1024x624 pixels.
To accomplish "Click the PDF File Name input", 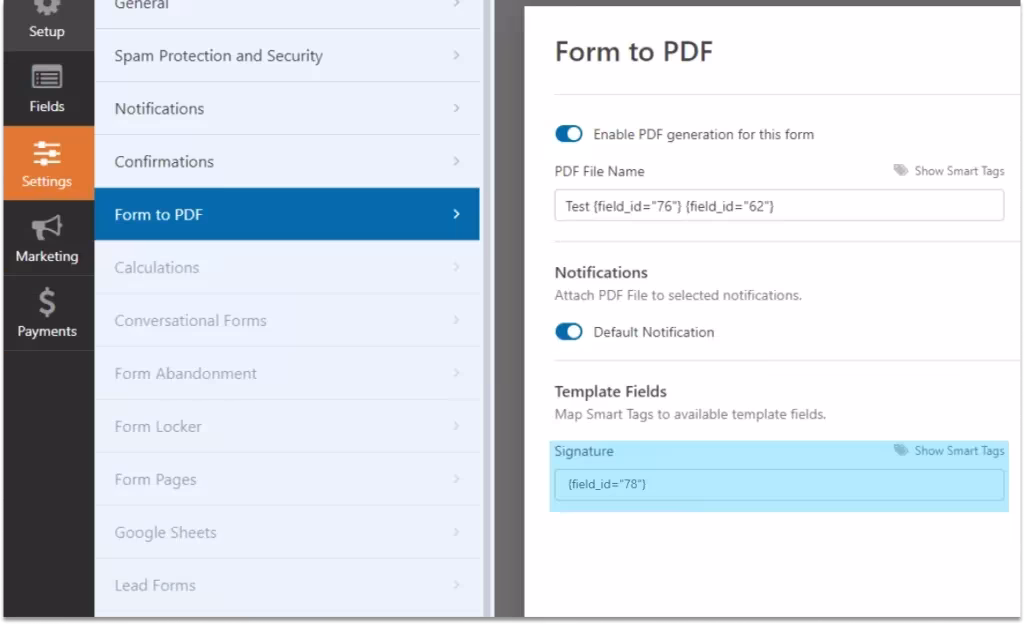I will pos(778,206).
